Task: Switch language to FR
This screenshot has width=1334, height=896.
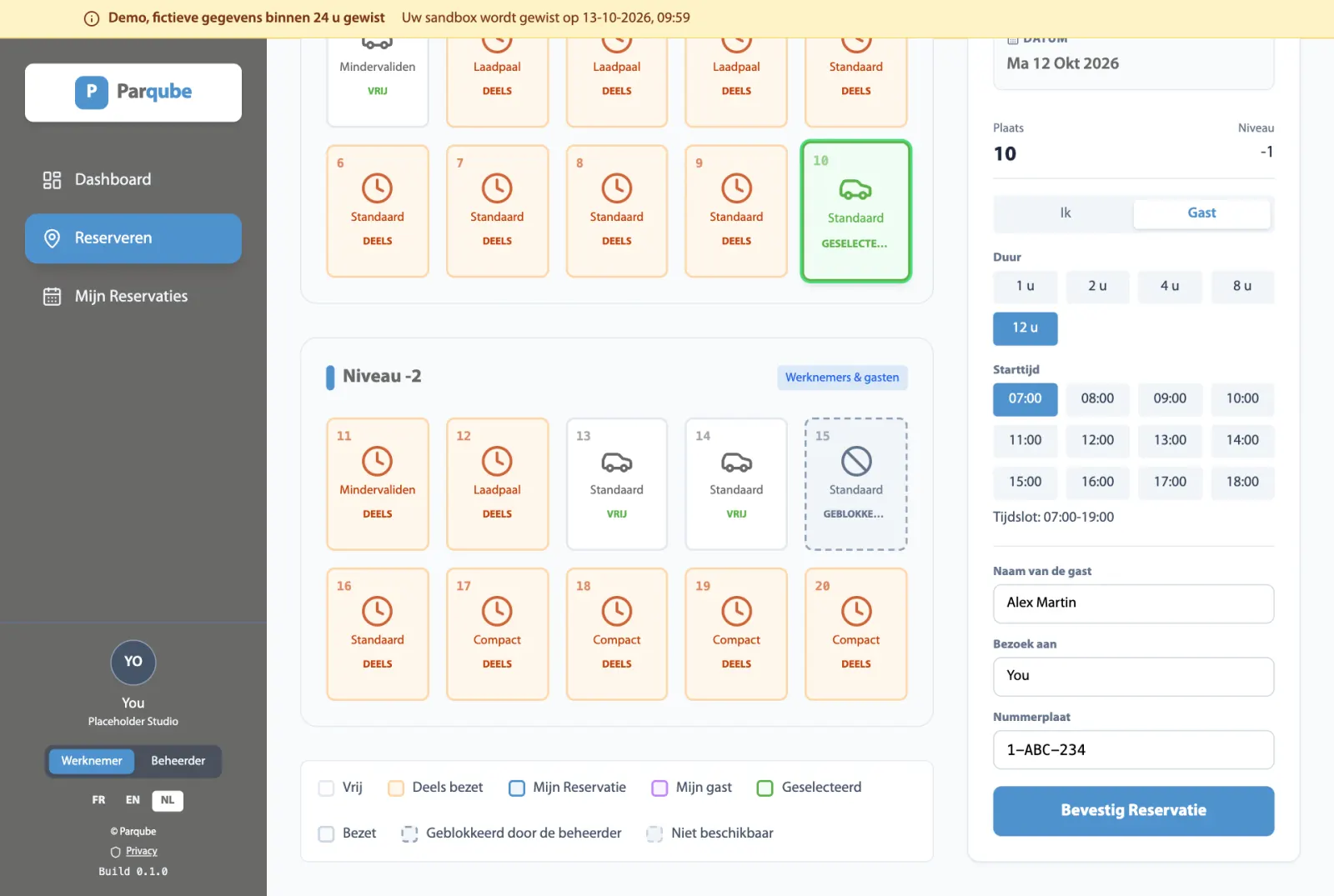Action: coord(98,800)
